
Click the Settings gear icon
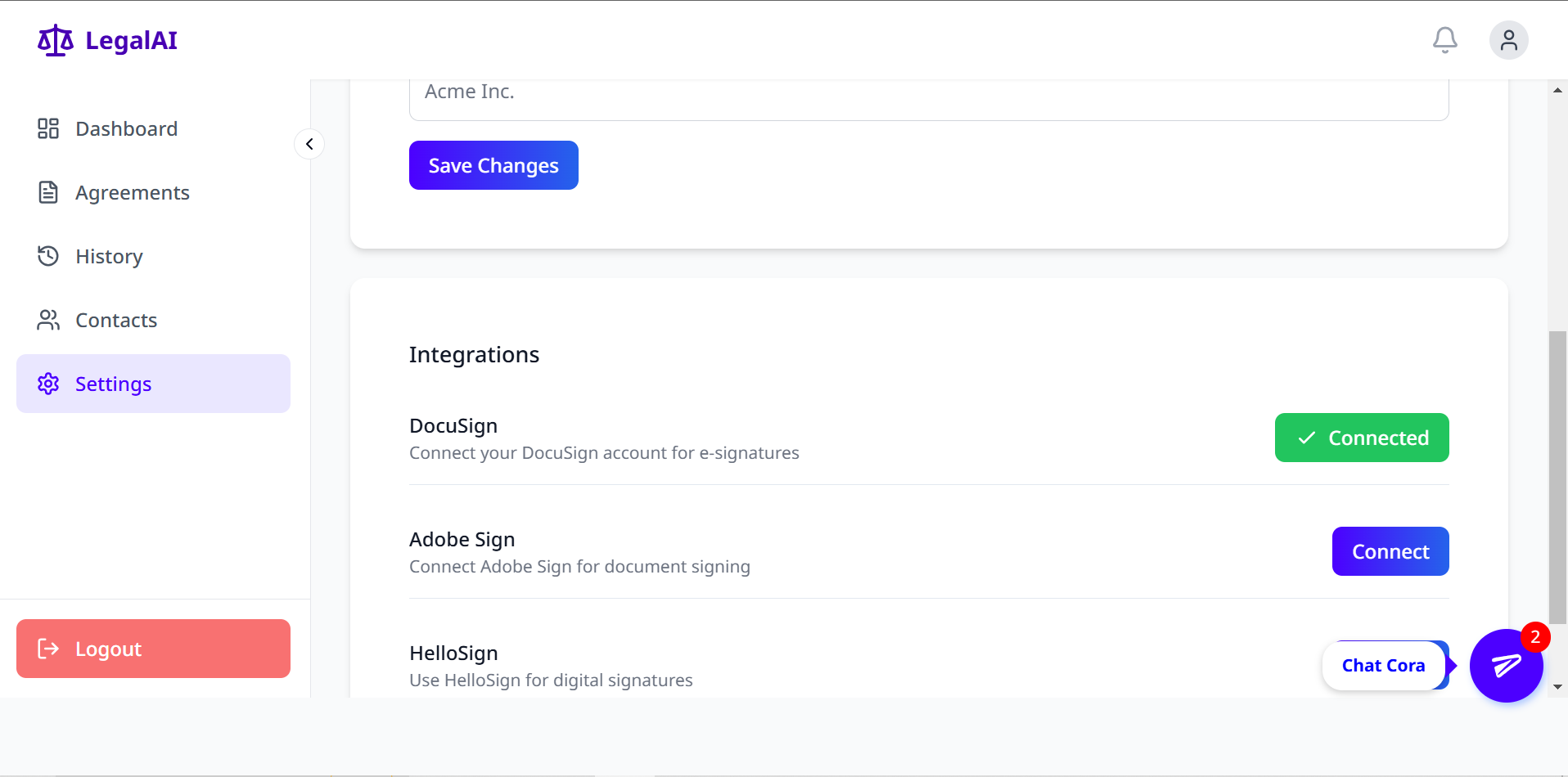pyautogui.click(x=48, y=384)
